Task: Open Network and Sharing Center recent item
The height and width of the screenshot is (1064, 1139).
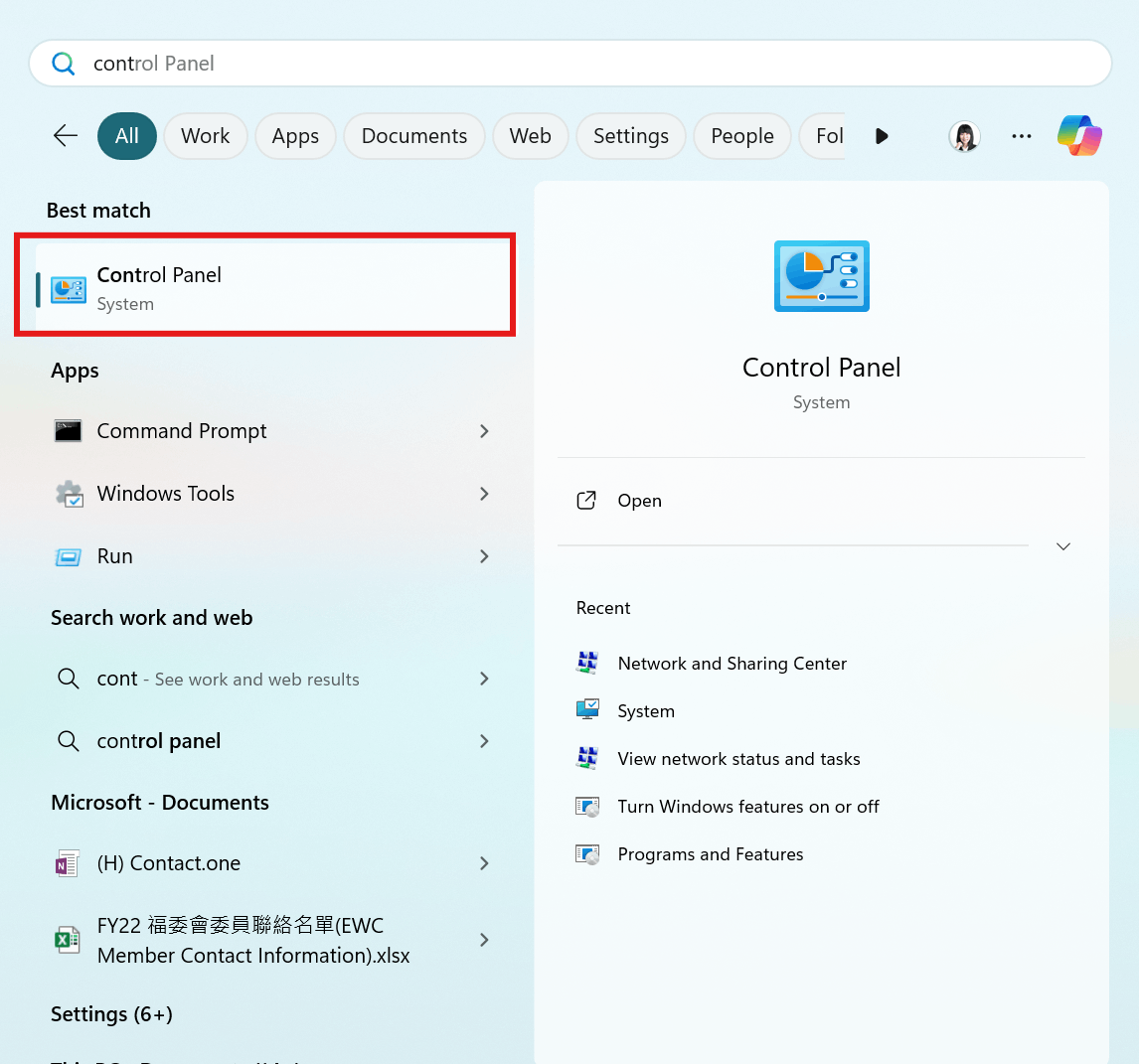Action: [x=732, y=663]
